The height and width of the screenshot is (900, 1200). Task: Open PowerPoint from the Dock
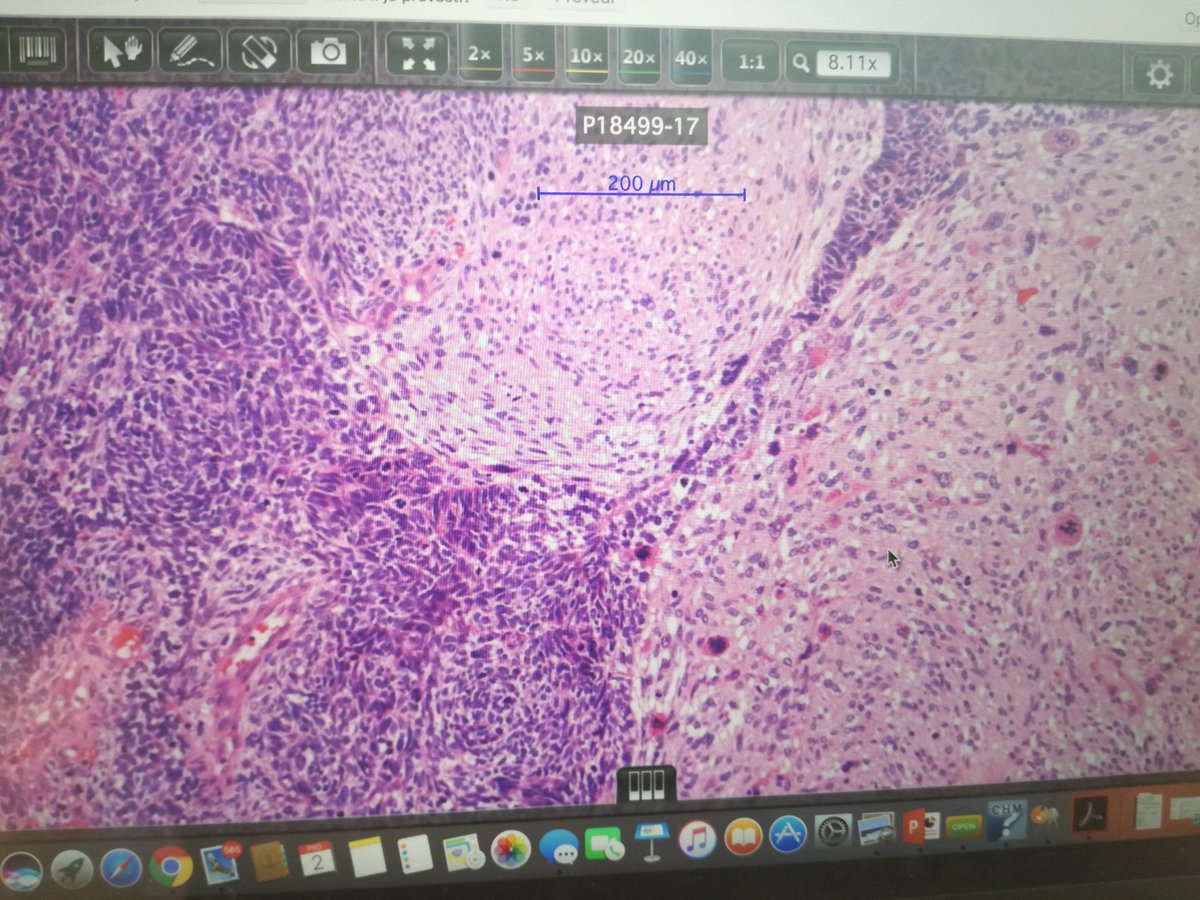coord(921,826)
